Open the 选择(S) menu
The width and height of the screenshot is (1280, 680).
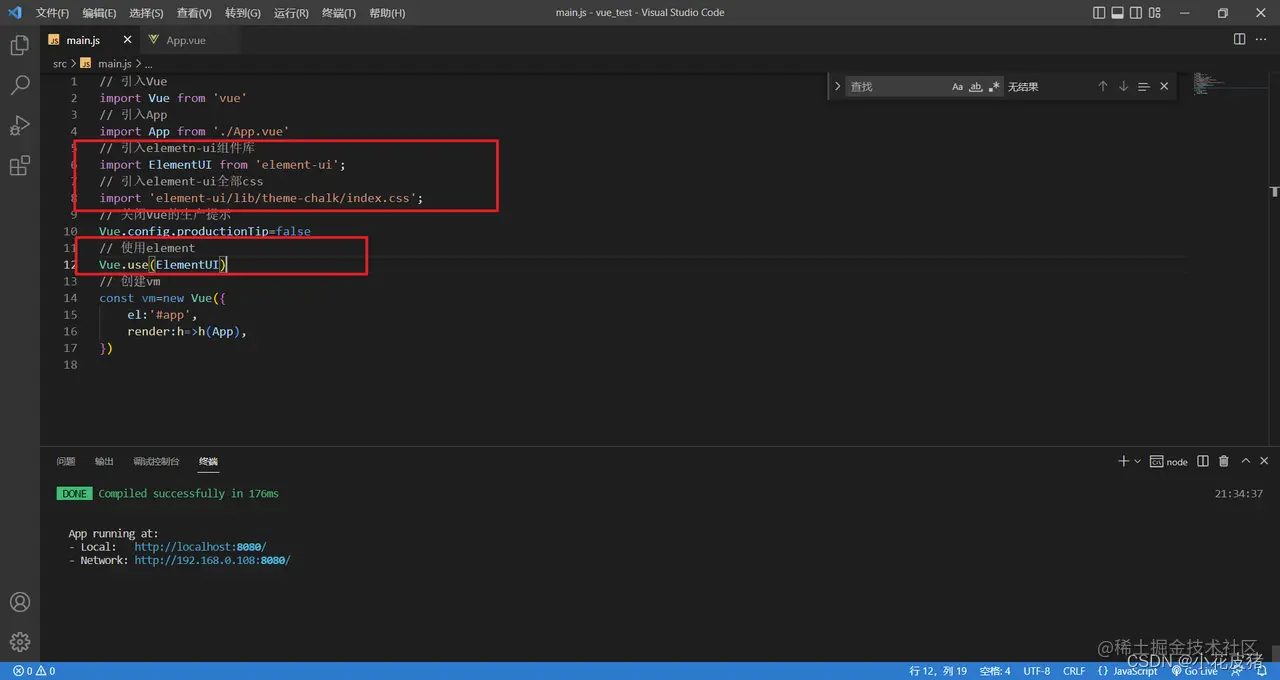146,13
